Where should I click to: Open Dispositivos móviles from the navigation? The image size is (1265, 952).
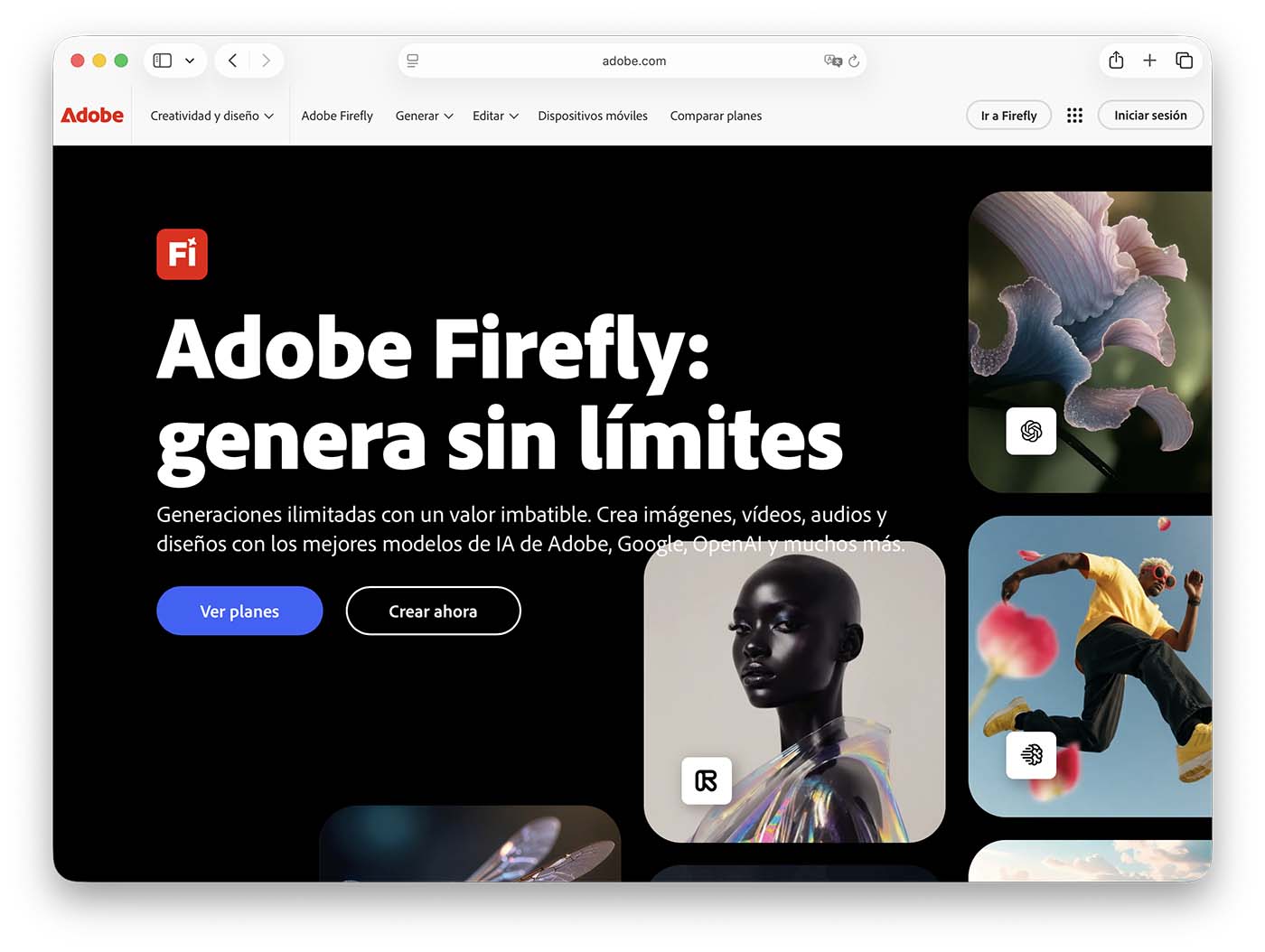point(592,116)
